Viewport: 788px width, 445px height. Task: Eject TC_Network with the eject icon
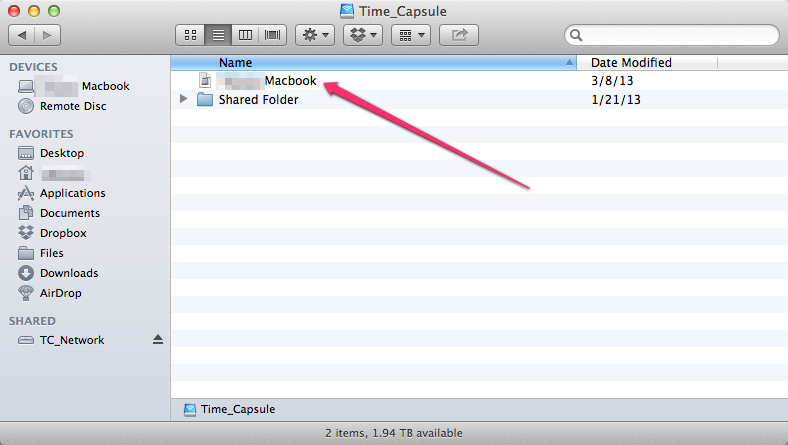[x=158, y=340]
